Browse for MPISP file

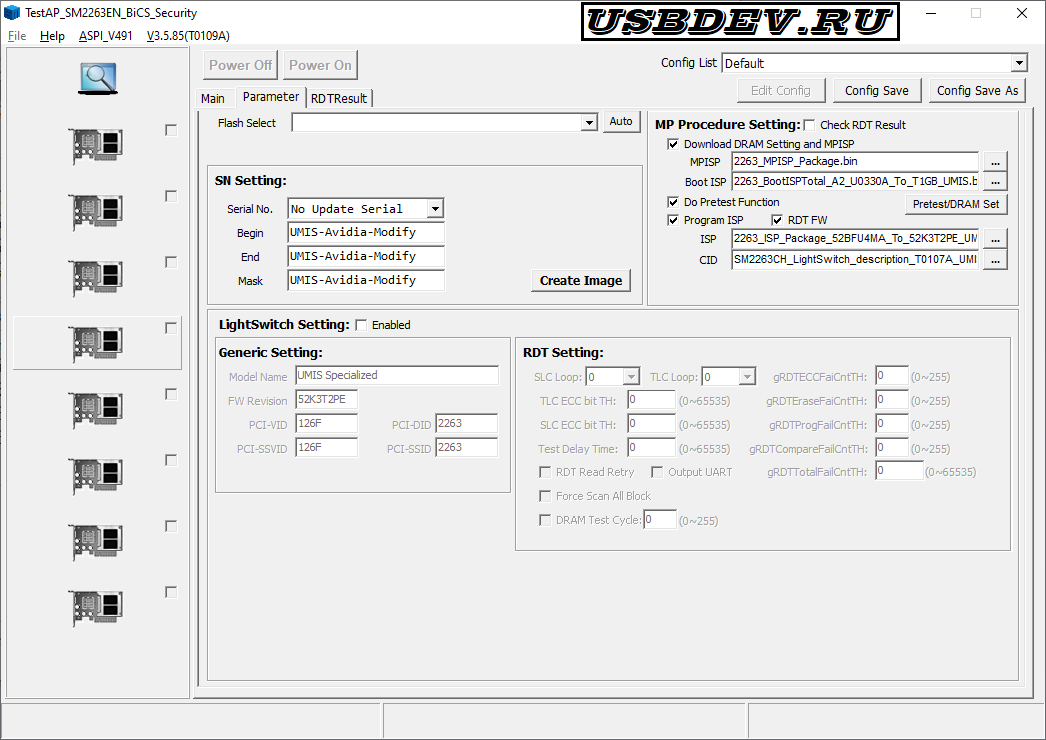coord(995,162)
